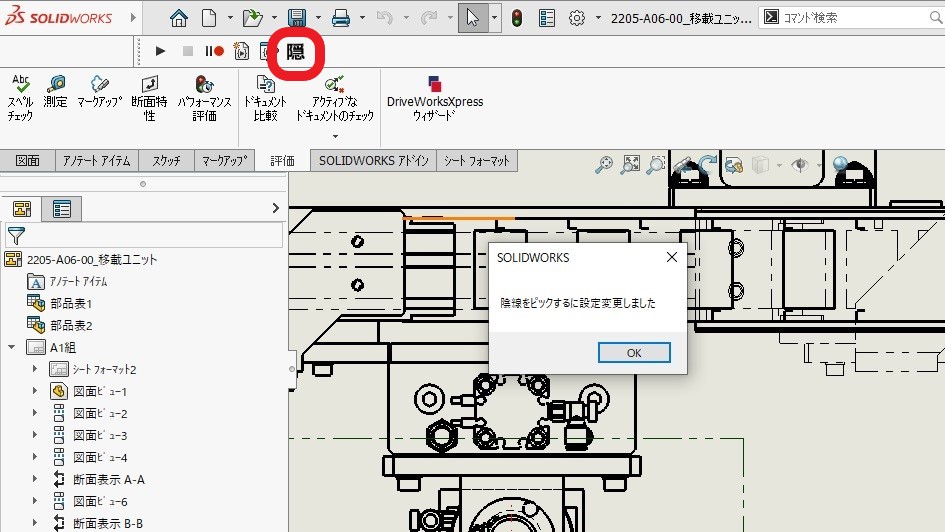This screenshot has width=945, height=532.
Task: Open the options gear dropdown arrow
Action: point(598,18)
